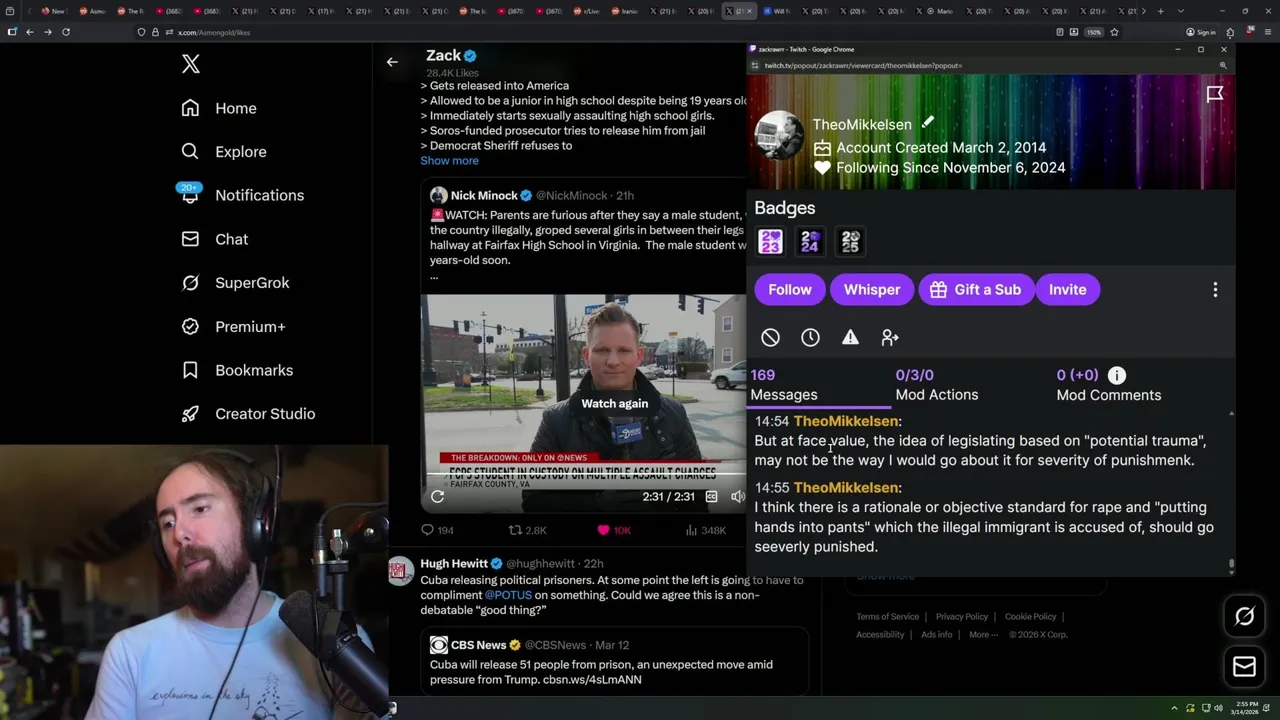The height and width of the screenshot is (720, 1280).
Task: Click the info icon beside Mod Comments count
Action: 1116,375
